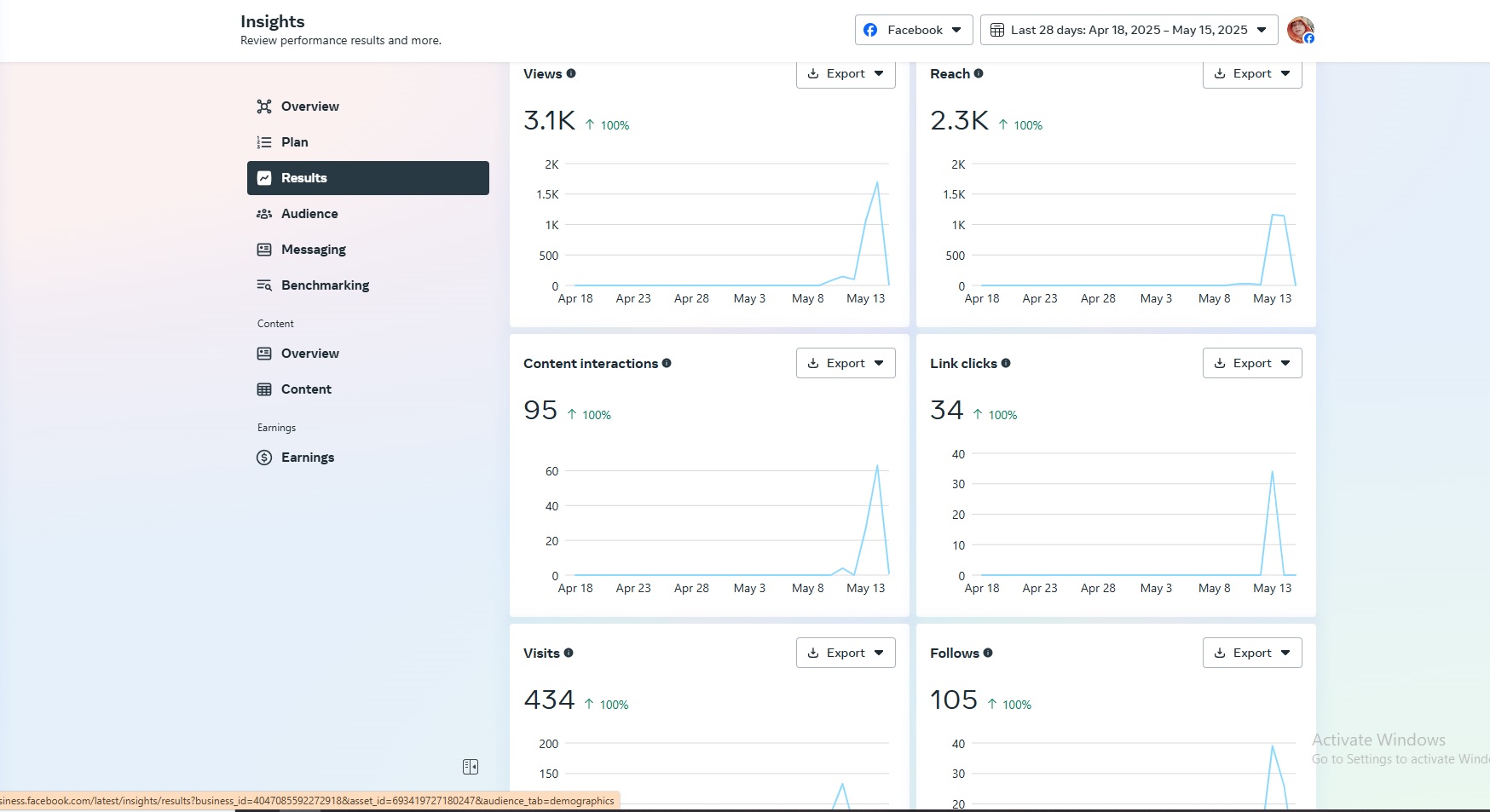Click the info icon next to Follows
This screenshot has height=812, width=1490.
[x=988, y=653]
